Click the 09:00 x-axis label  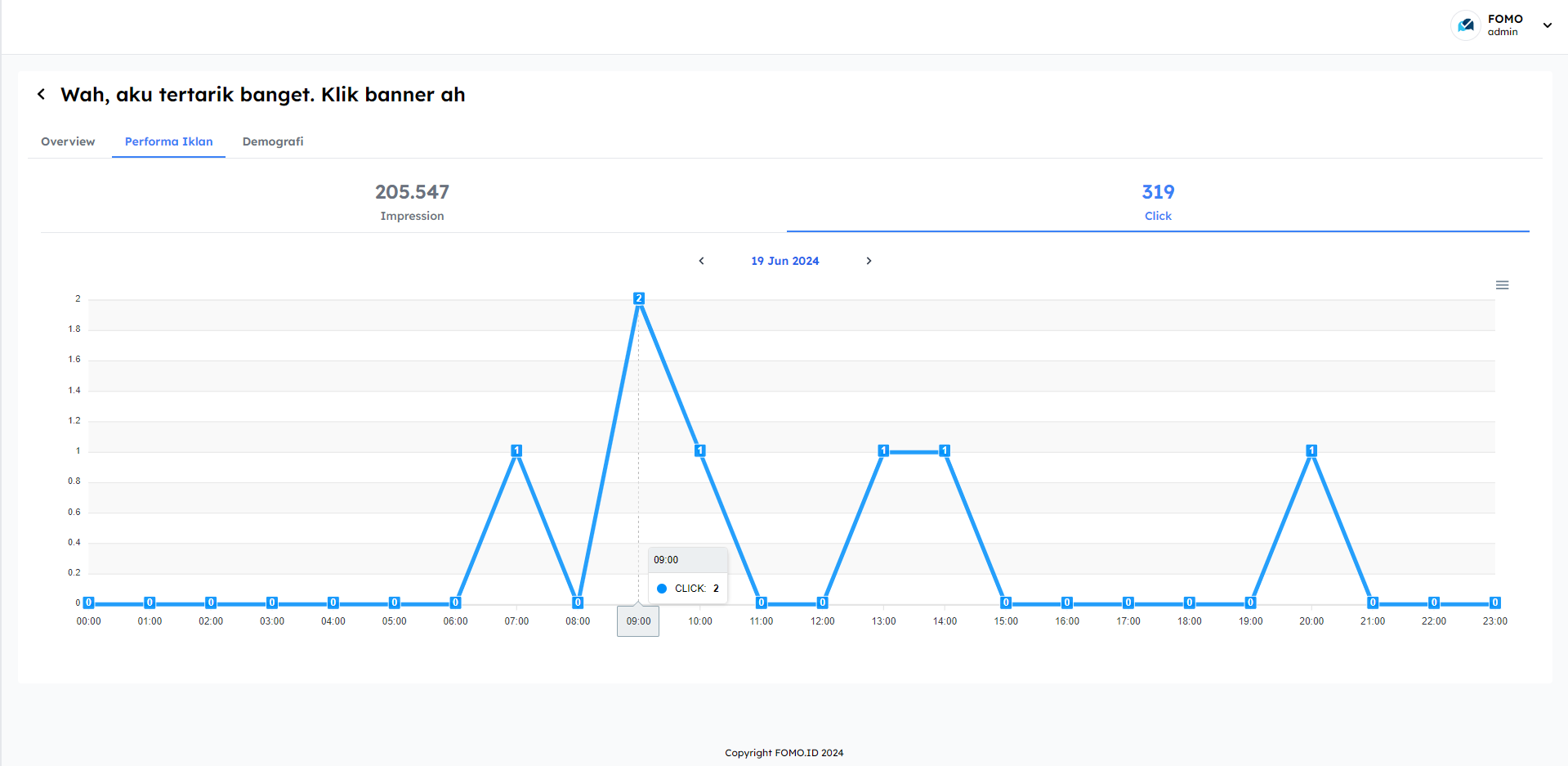tap(638, 621)
